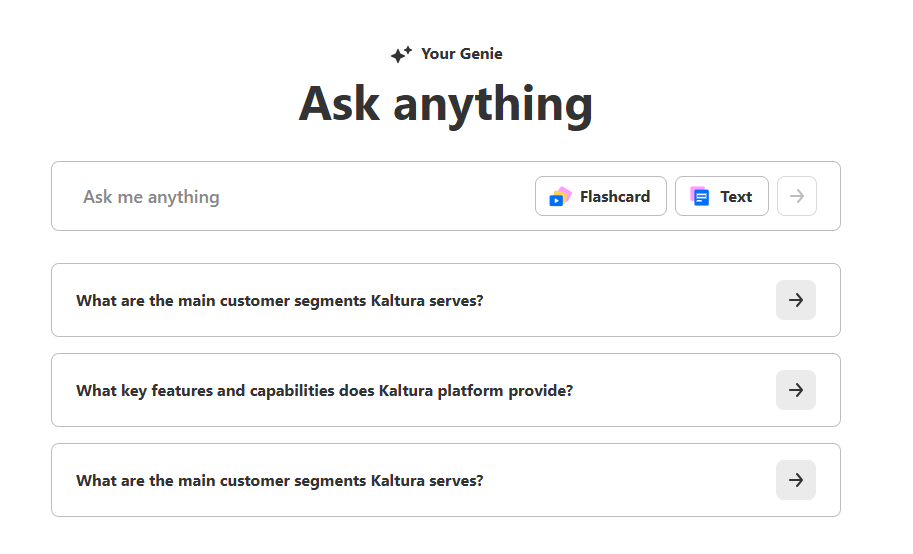Open the top 'main customer segments Kaltura serves' suggestion
Screen dimensions: 913x554
pyautogui.click(x=280, y=300)
